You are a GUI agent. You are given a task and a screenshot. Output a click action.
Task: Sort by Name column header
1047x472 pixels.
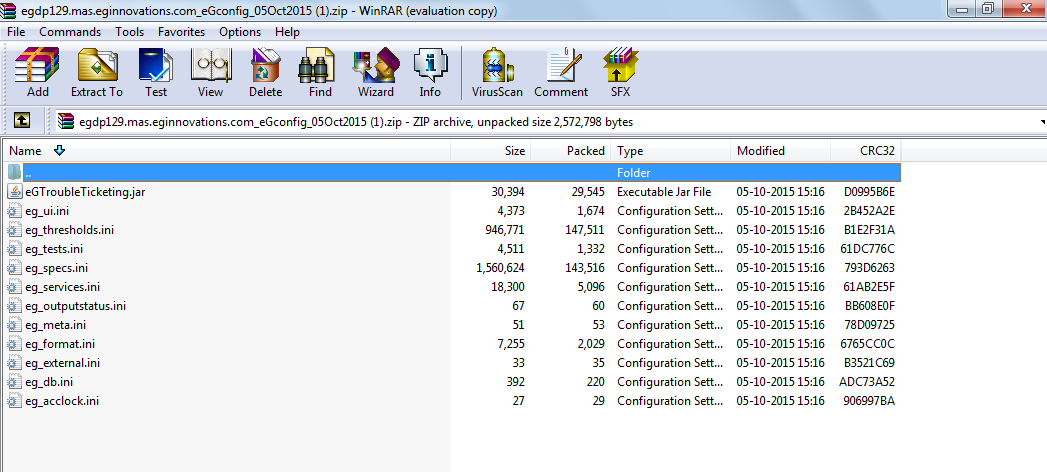tap(226, 151)
